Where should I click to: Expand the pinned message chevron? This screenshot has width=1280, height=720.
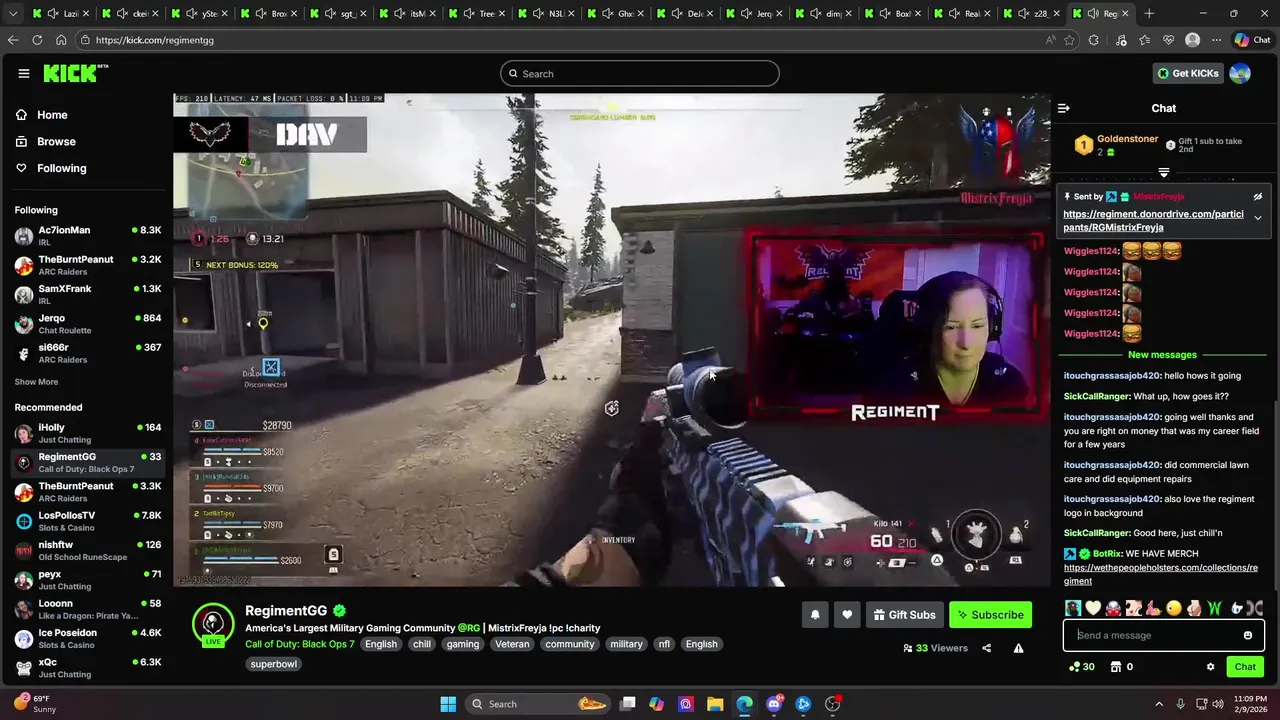1258,218
